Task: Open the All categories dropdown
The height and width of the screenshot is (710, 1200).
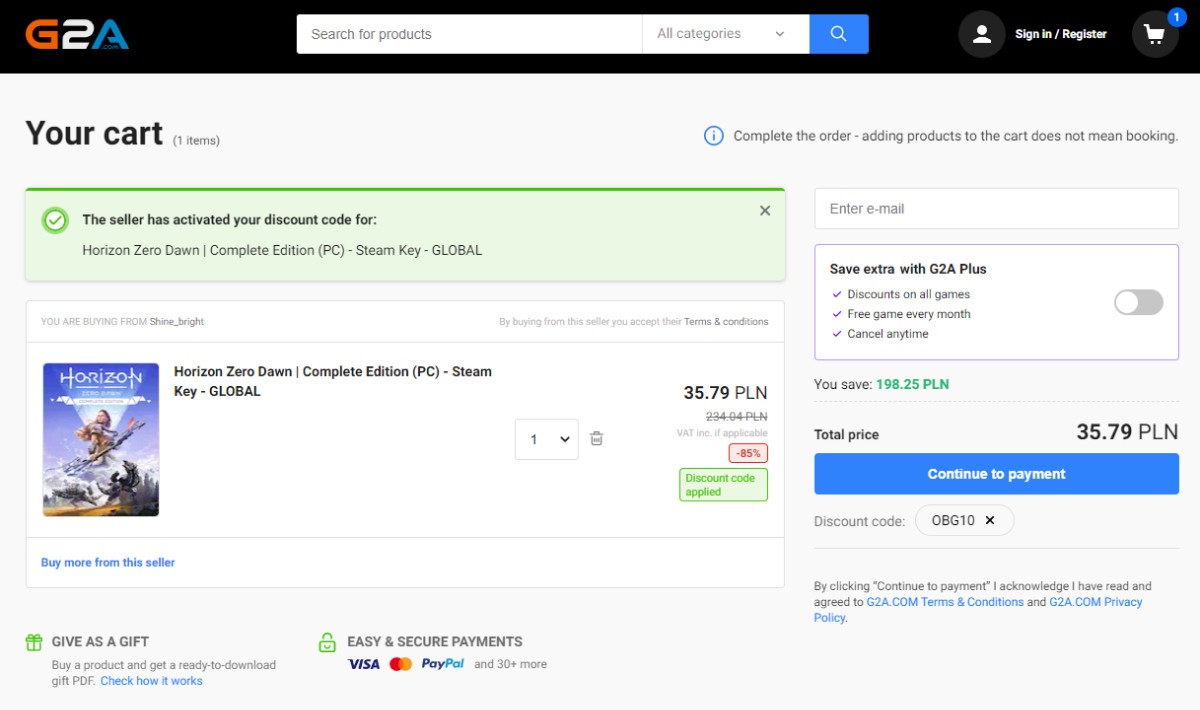Action: pos(725,34)
